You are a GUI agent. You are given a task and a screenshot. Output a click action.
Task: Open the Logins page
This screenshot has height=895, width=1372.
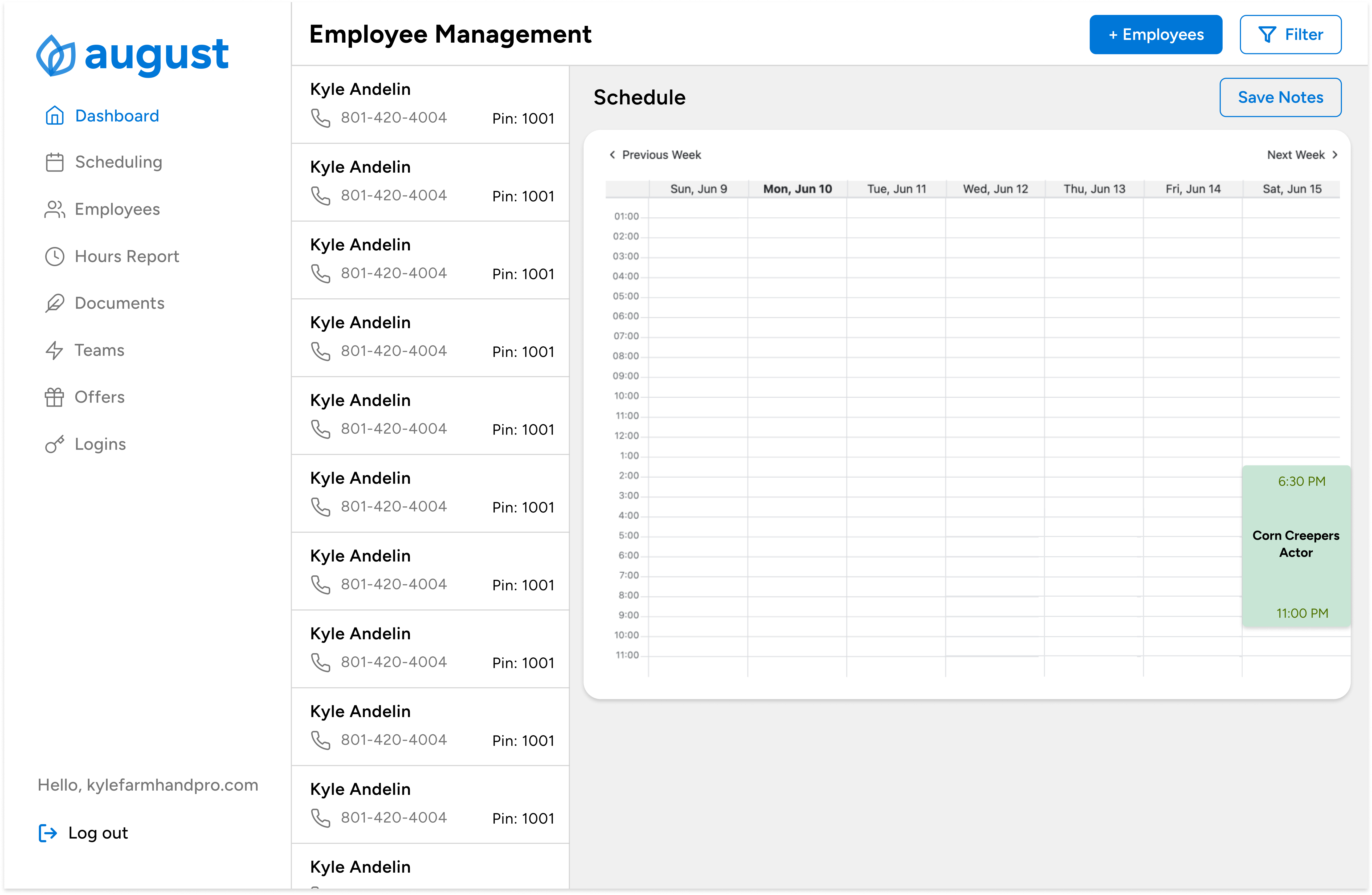click(85, 444)
